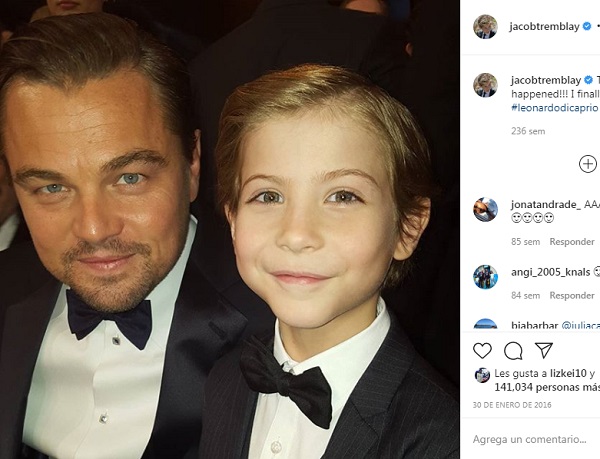600x459 pixels.
Task: Click the caption's jacobtremblay avatar
Action: point(485,85)
